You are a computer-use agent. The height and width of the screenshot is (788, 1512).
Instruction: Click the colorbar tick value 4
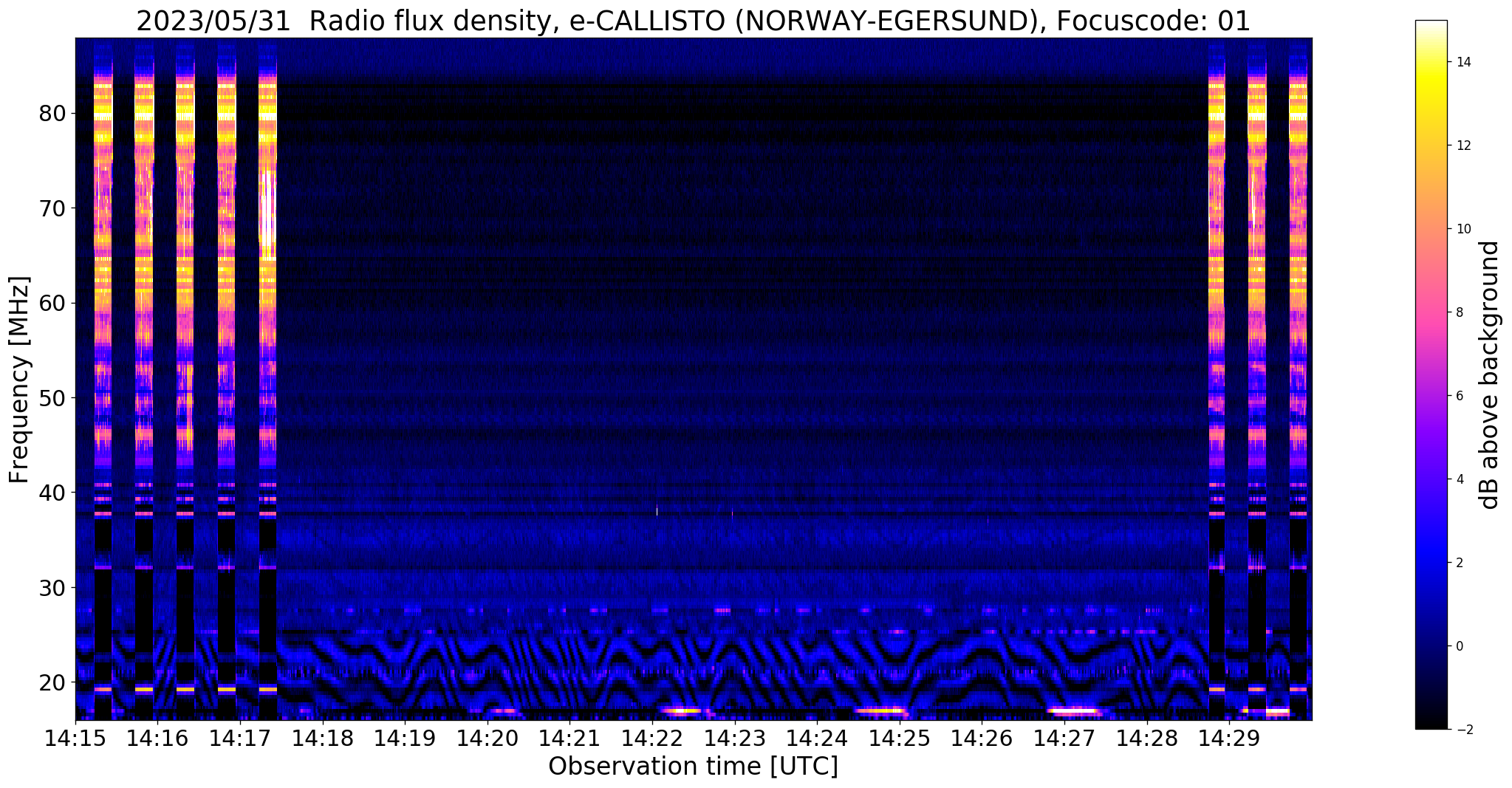[1458, 479]
